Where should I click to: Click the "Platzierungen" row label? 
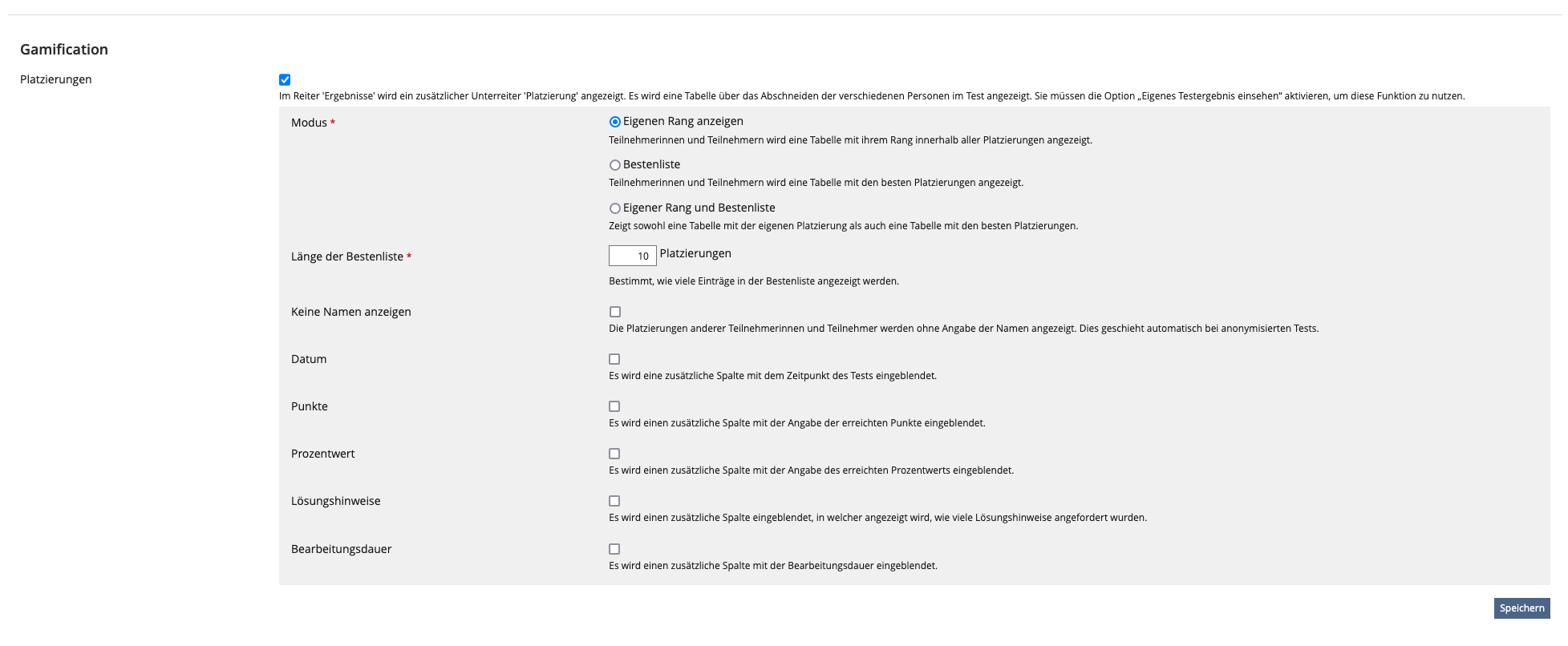(55, 79)
